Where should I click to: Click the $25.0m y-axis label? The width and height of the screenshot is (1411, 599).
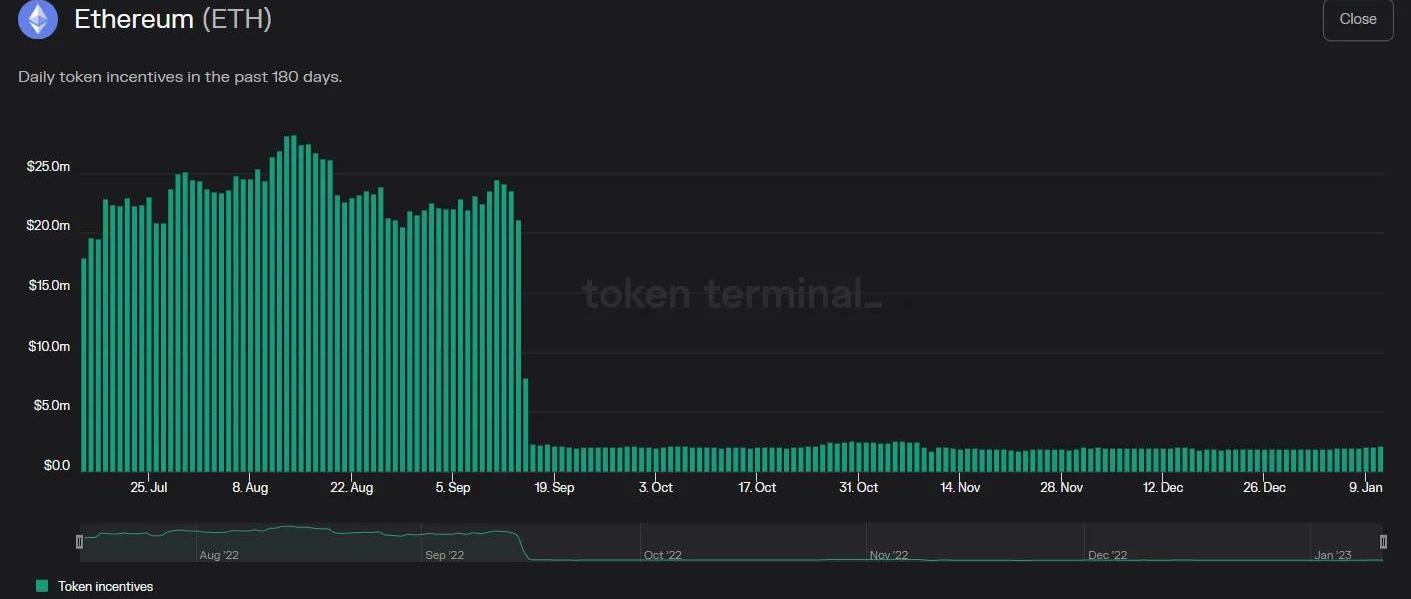coord(48,167)
